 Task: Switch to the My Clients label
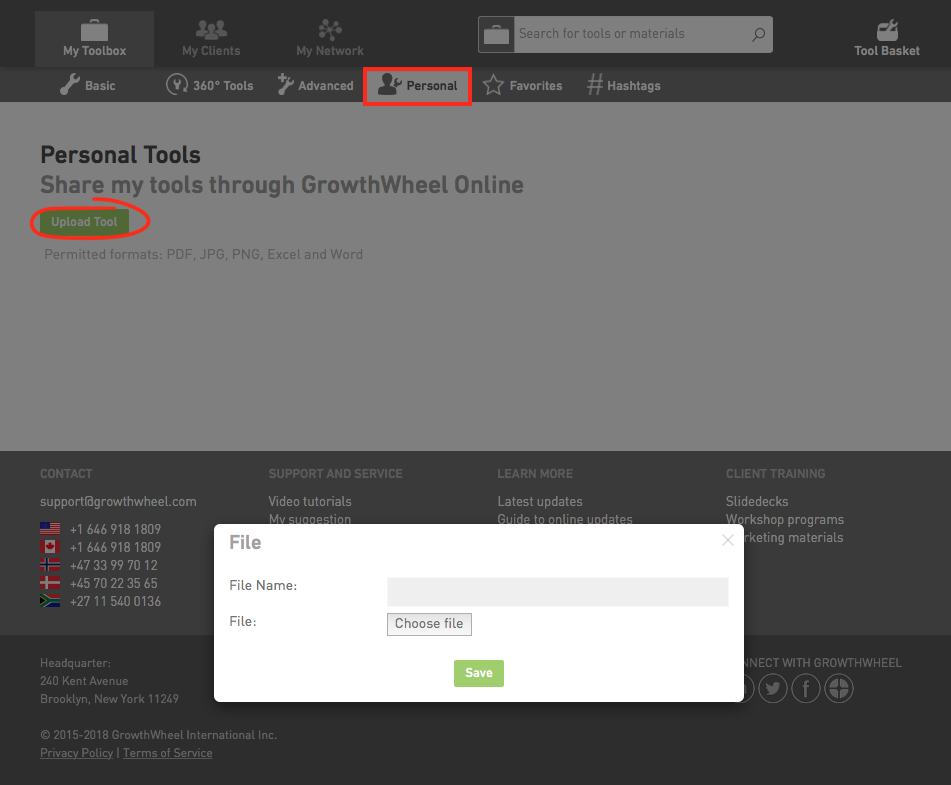(x=211, y=51)
